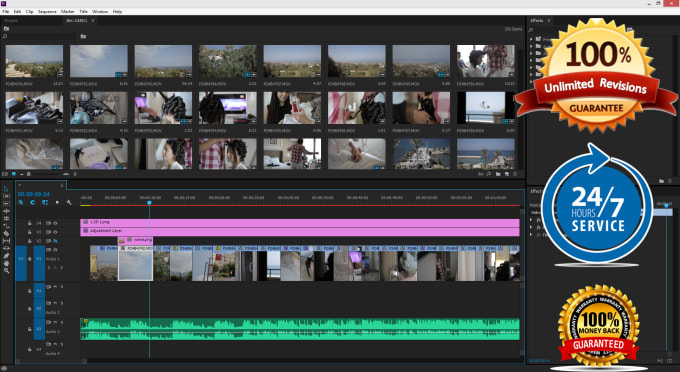Viewport: 680px width, 372px height.
Task: Open the Title menu
Action: [83, 12]
